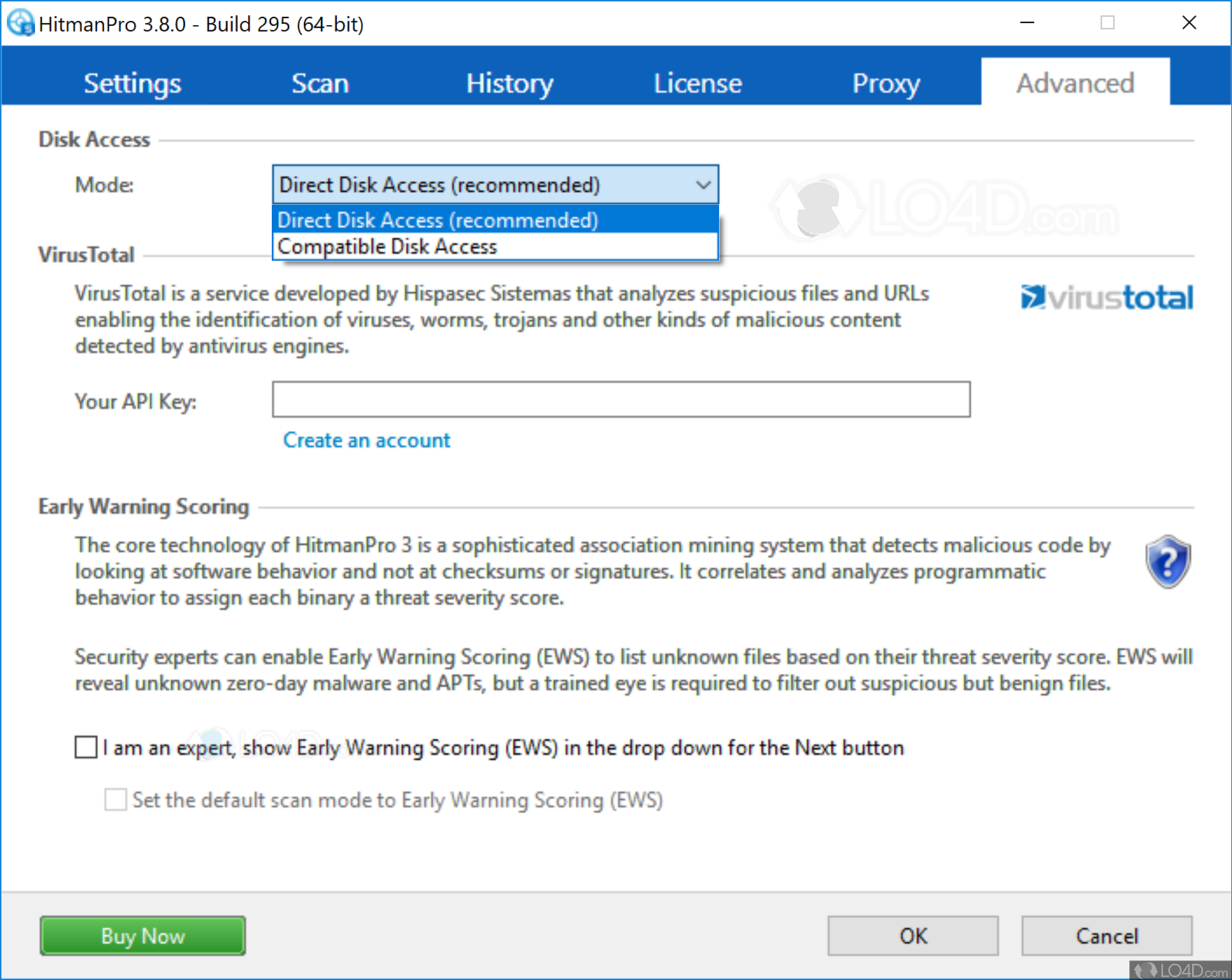The height and width of the screenshot is (980, 1232).
Task: Check 'Set the default scan mode' EWS option
Action: 115,799
